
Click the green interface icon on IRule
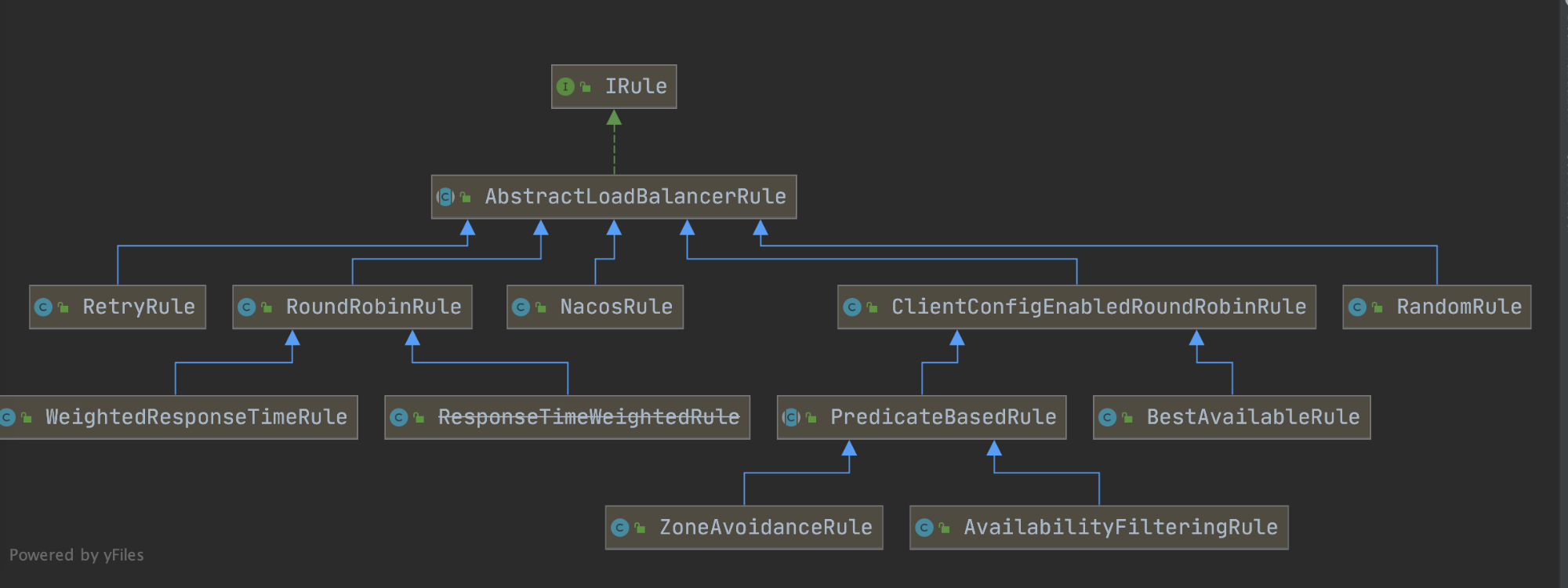point(565,86)
